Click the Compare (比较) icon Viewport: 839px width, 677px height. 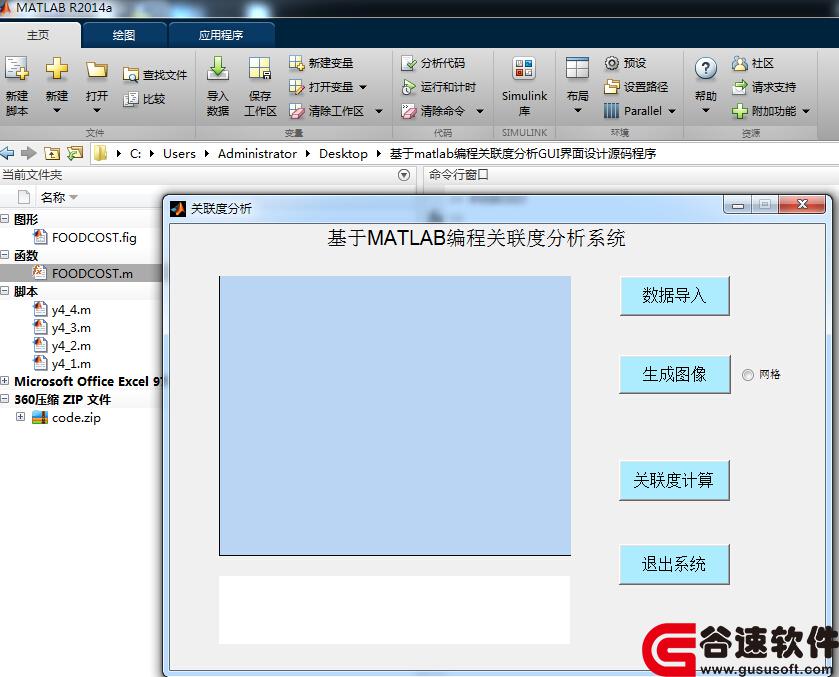coord(131,99)
